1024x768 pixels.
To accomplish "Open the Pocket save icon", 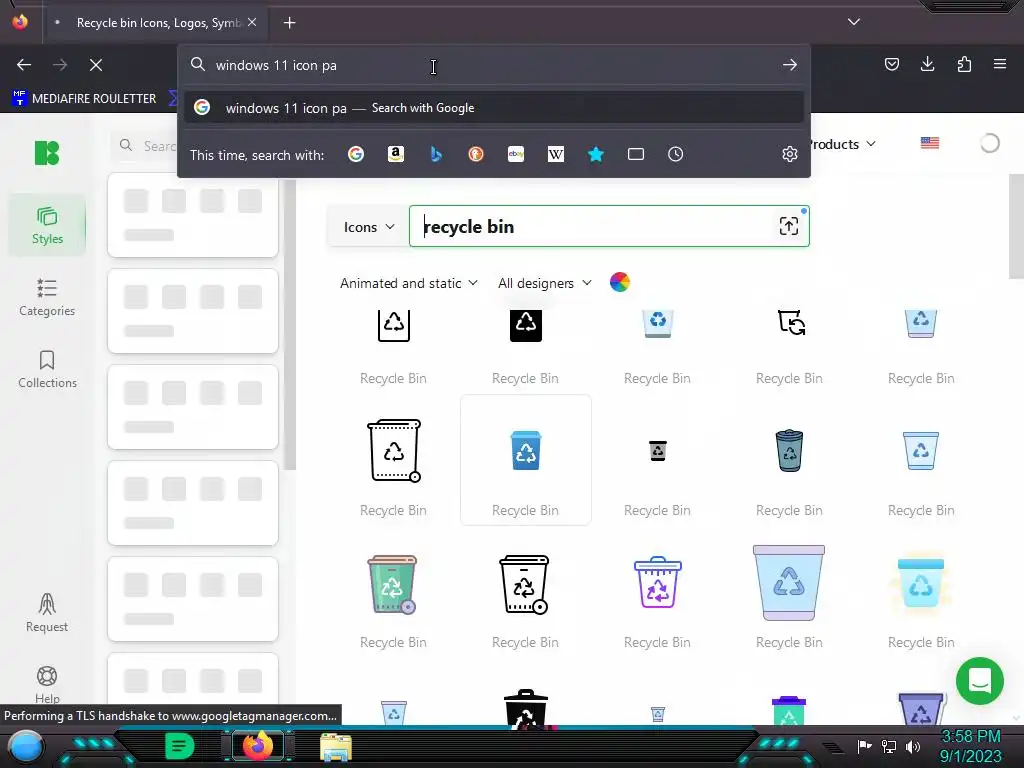I will pos(891,64).
